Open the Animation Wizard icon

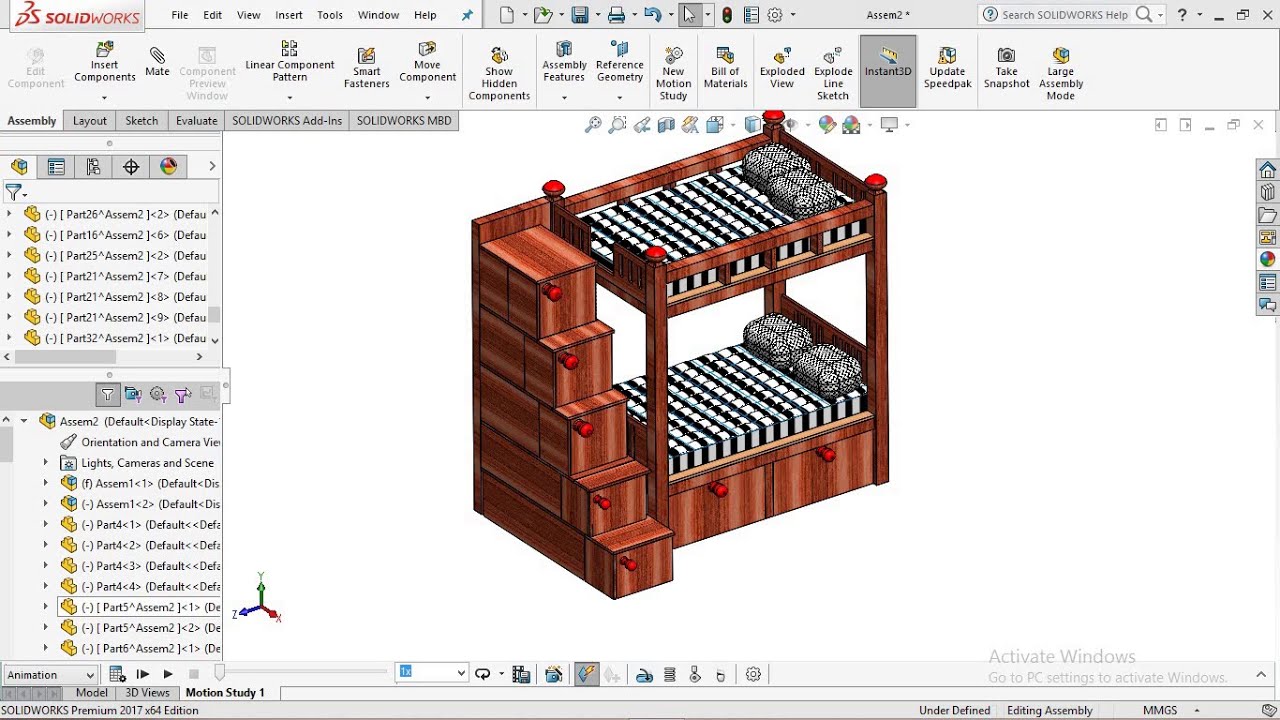click(x=554, y=675)
